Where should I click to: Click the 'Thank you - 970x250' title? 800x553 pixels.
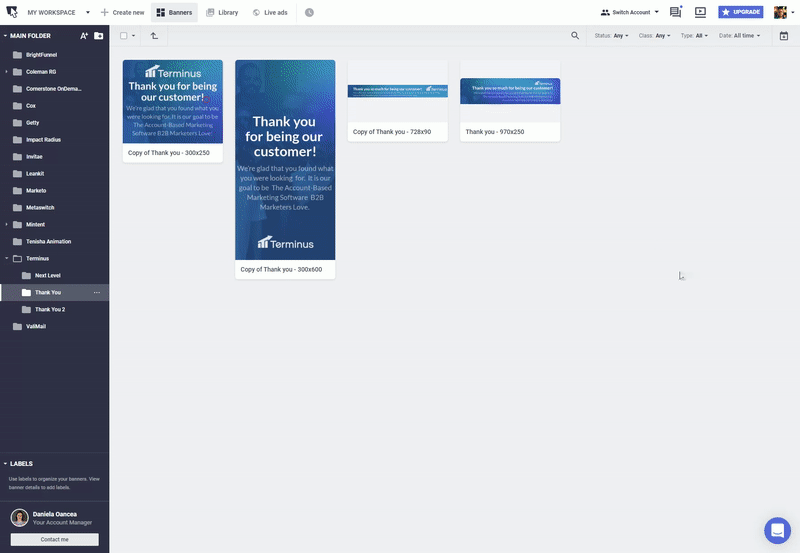[494, 132]
